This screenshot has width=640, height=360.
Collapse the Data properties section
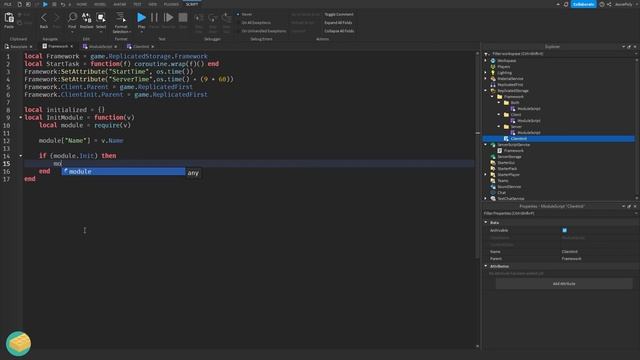tap(486, 222)
